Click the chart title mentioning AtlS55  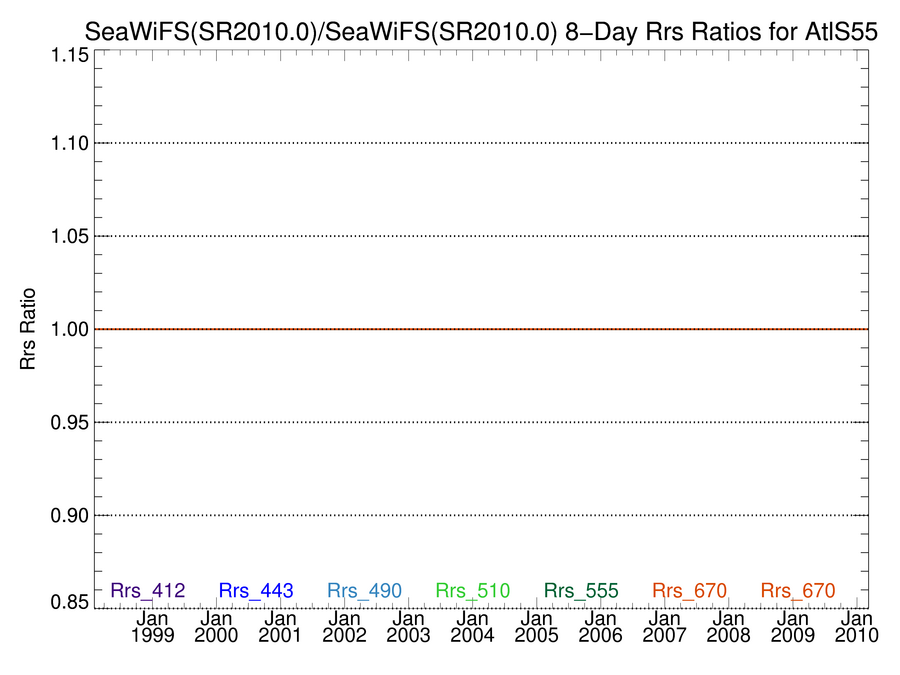[481, 32]
